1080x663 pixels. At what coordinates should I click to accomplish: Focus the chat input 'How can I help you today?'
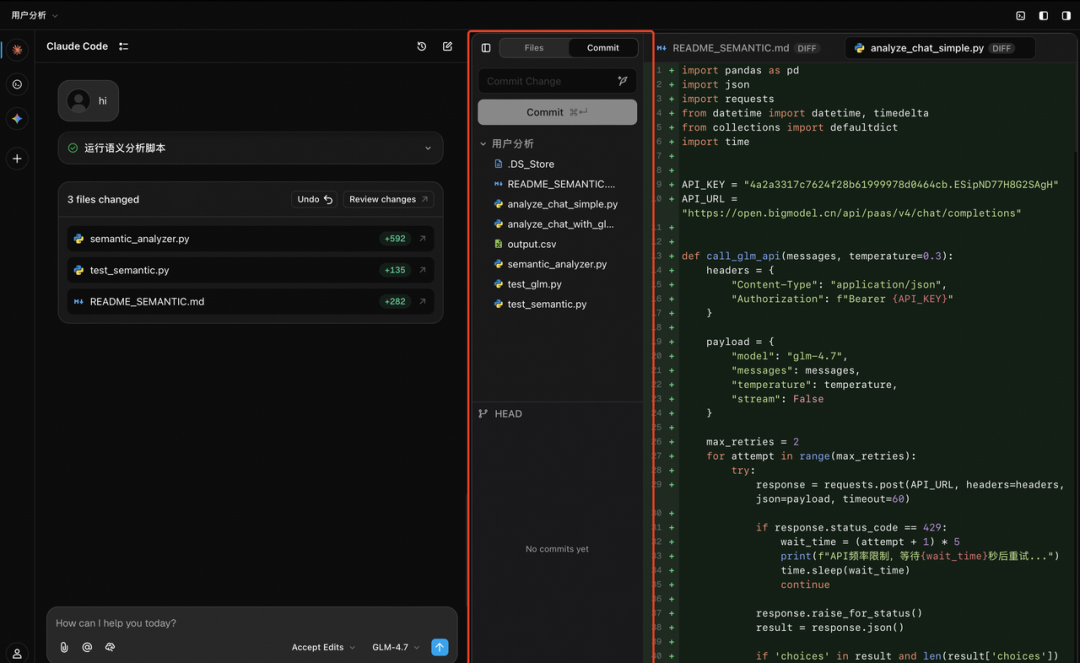coord(251,623)
